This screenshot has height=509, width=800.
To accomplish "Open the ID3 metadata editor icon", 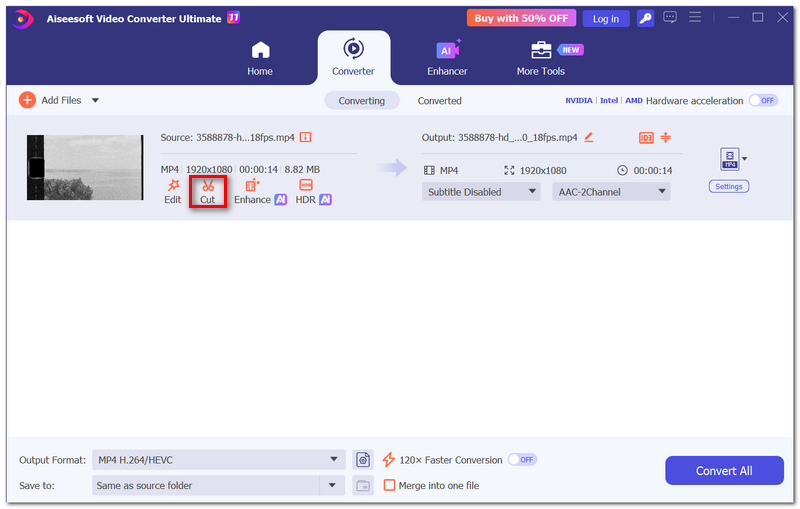I will pyautogui.click(x=646, y=138).
